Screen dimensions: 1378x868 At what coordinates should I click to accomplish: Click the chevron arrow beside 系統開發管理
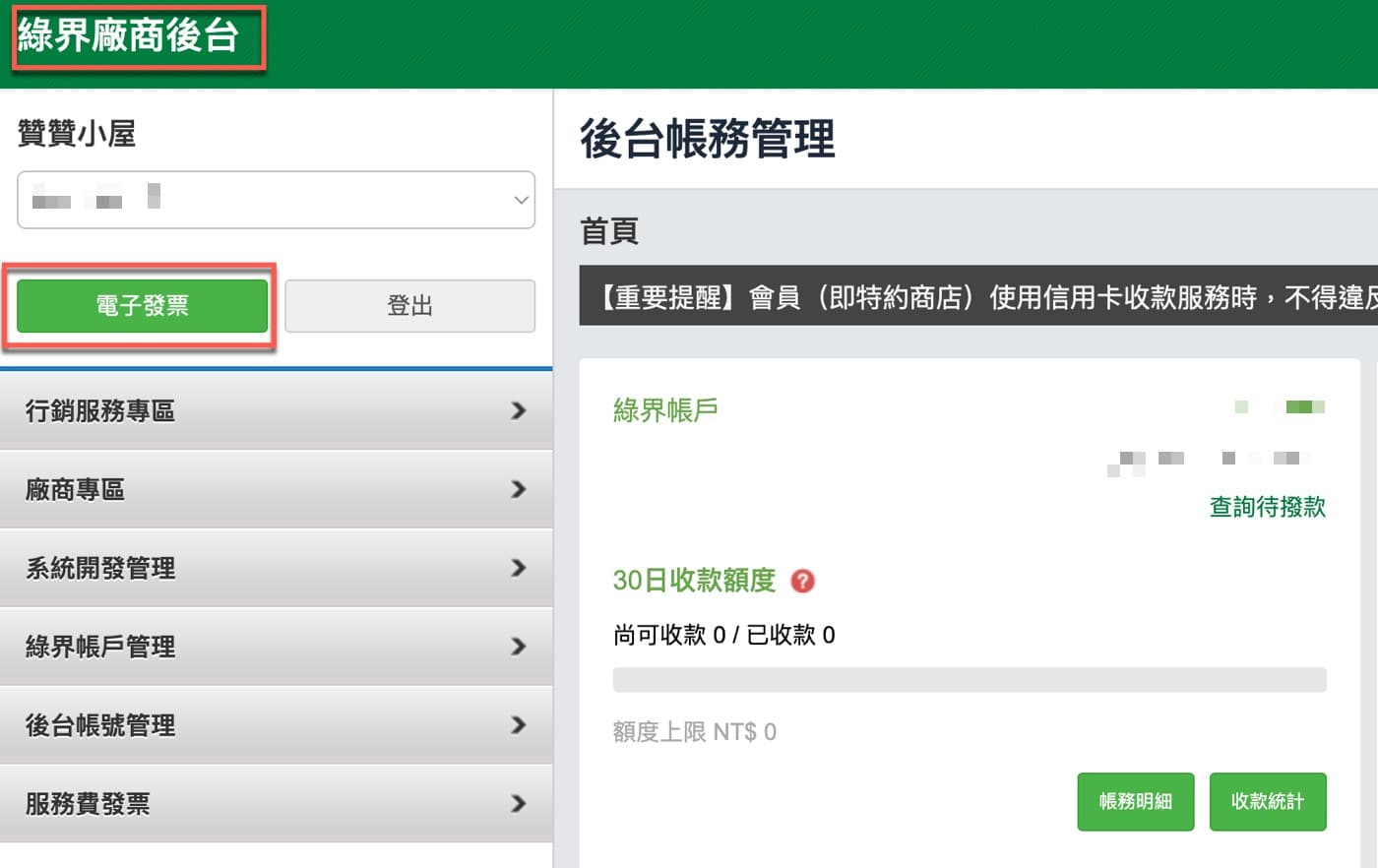point(519,568)
